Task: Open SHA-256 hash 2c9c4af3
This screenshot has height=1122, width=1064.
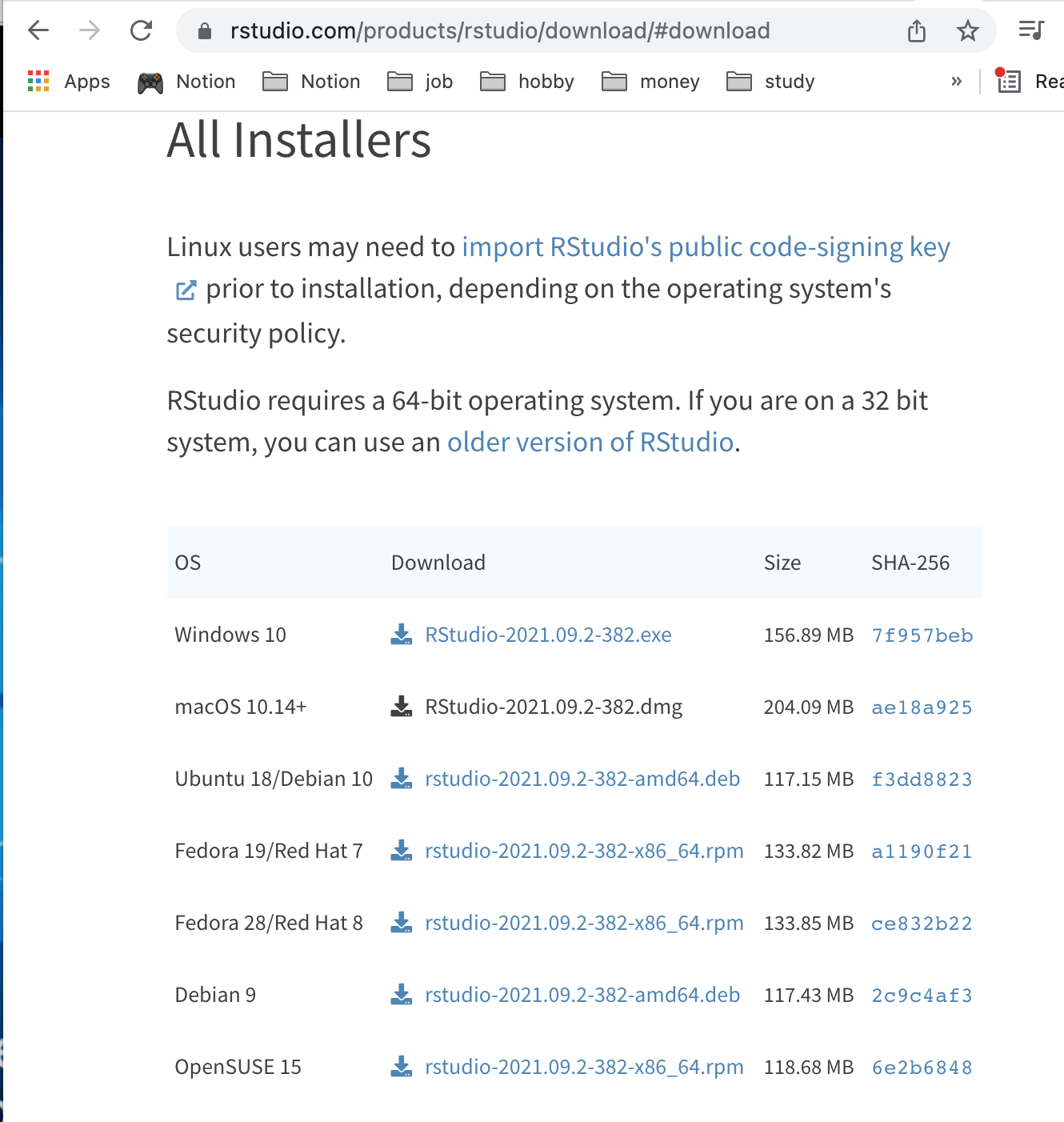Action: [x=922, y=996]
